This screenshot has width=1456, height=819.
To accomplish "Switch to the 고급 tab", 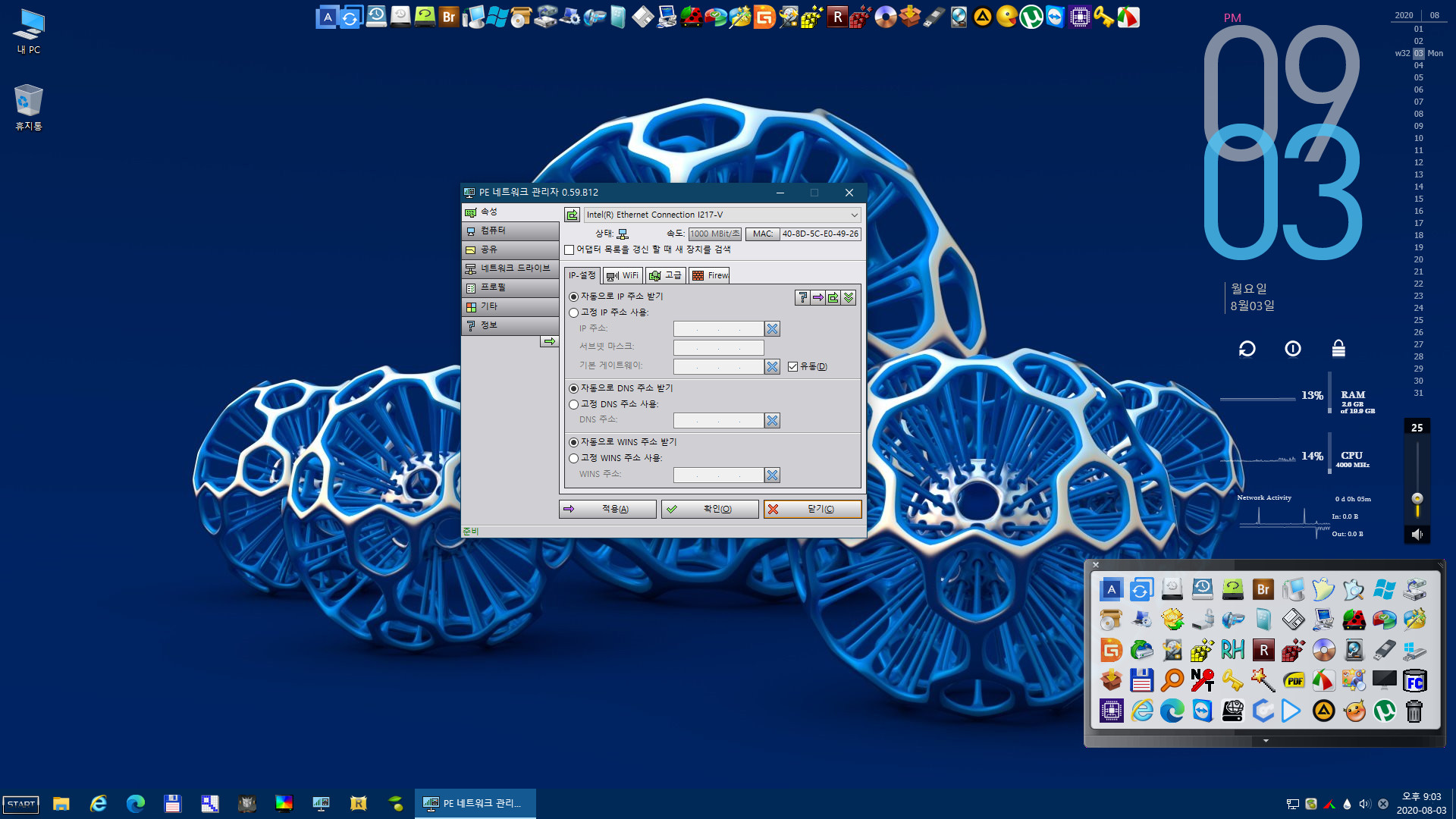I will coord(666,276).
